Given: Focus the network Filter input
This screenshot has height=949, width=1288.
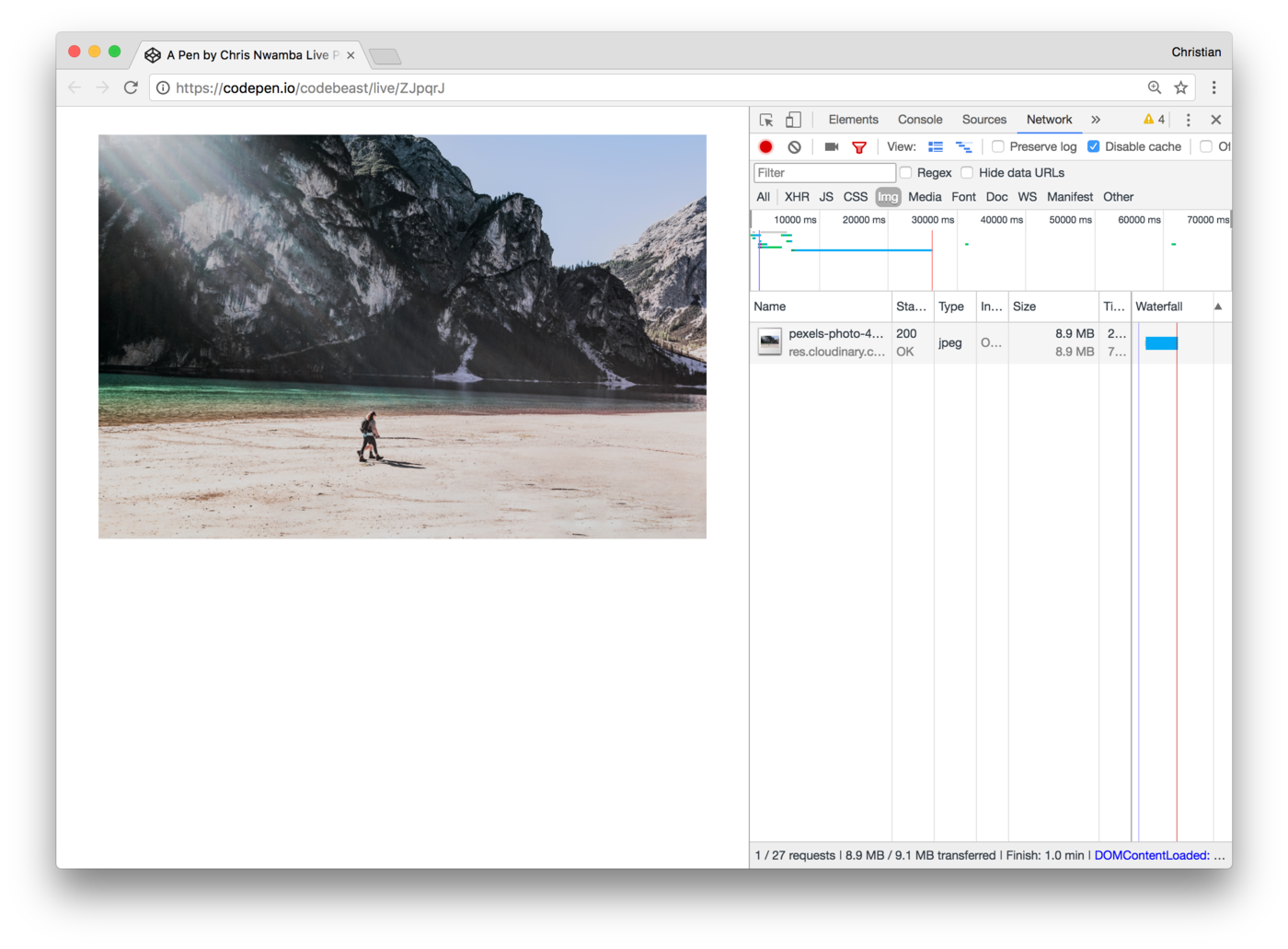Looking at the screenshot, I should 824,172.
